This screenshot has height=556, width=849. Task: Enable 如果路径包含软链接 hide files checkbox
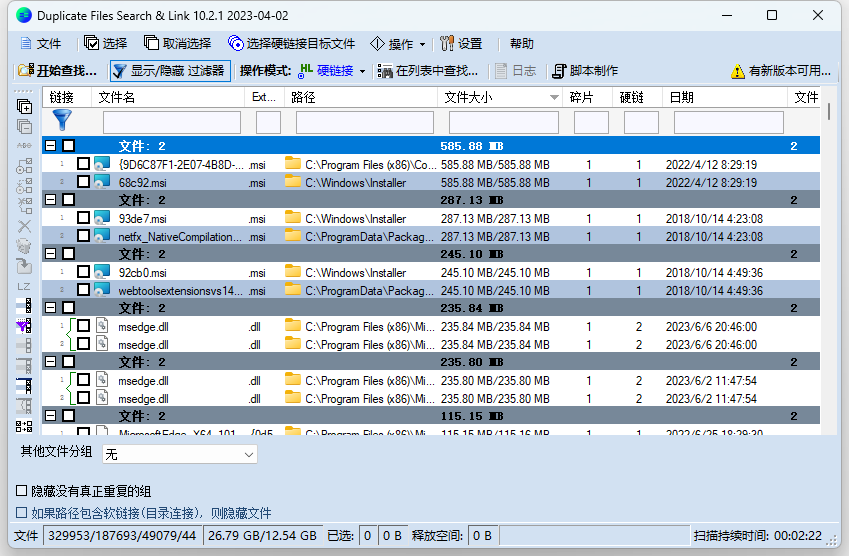coord(22,512)
